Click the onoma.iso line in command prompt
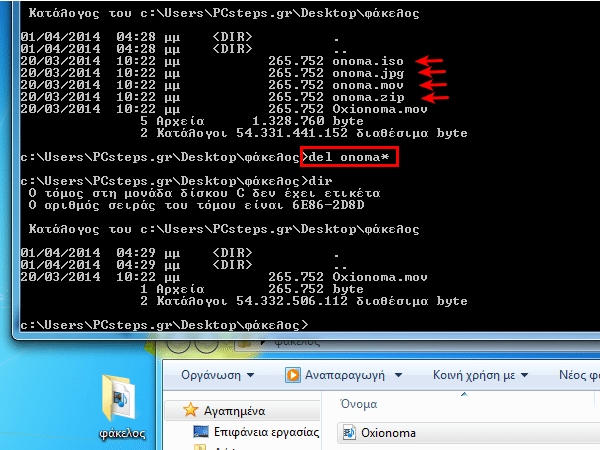Screen dimensions: 600x450 click(x=212, y=61)
